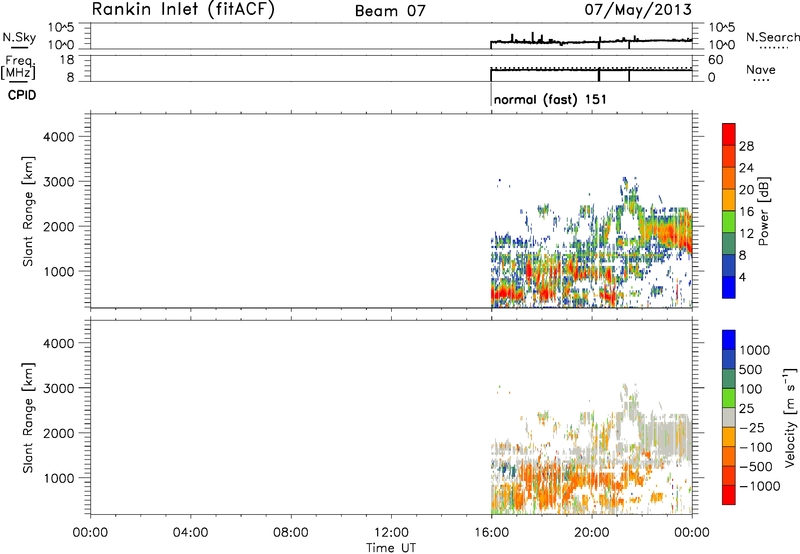This screenshot has width=800, height=554.
Task: Click the gray -25 to 25 Velocity segment
Action: (x=729, y=417)
